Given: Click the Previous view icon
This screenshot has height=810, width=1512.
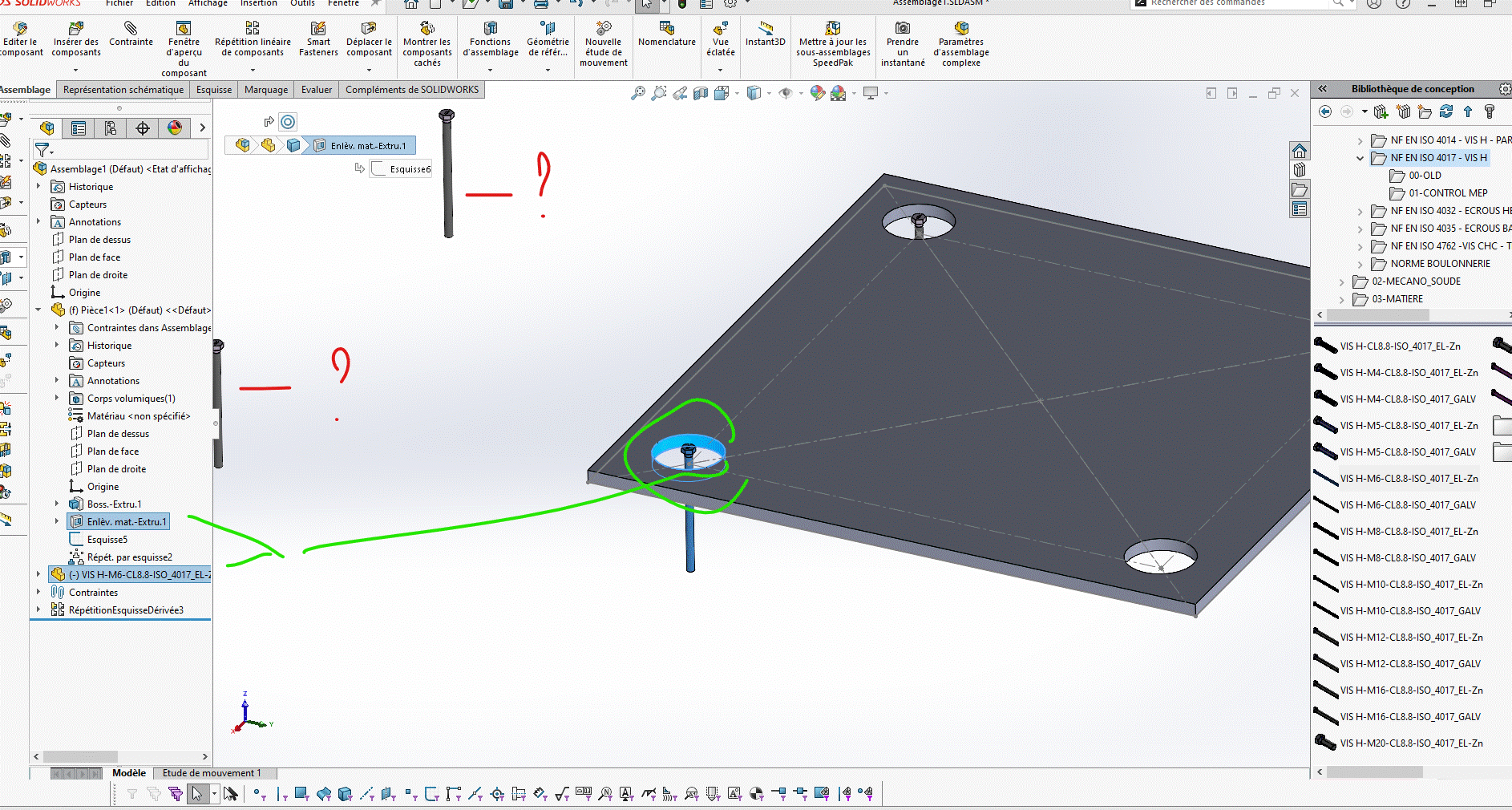Looking at the screenshot, I should (680, 93).
